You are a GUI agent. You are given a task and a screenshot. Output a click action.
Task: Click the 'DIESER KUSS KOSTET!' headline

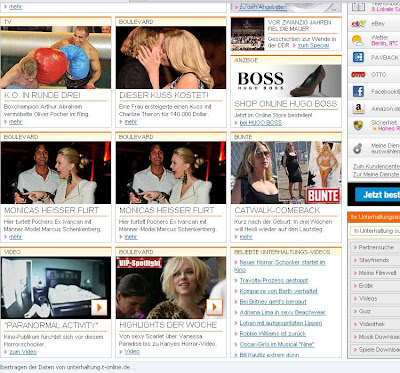click(x=164, y=95)
